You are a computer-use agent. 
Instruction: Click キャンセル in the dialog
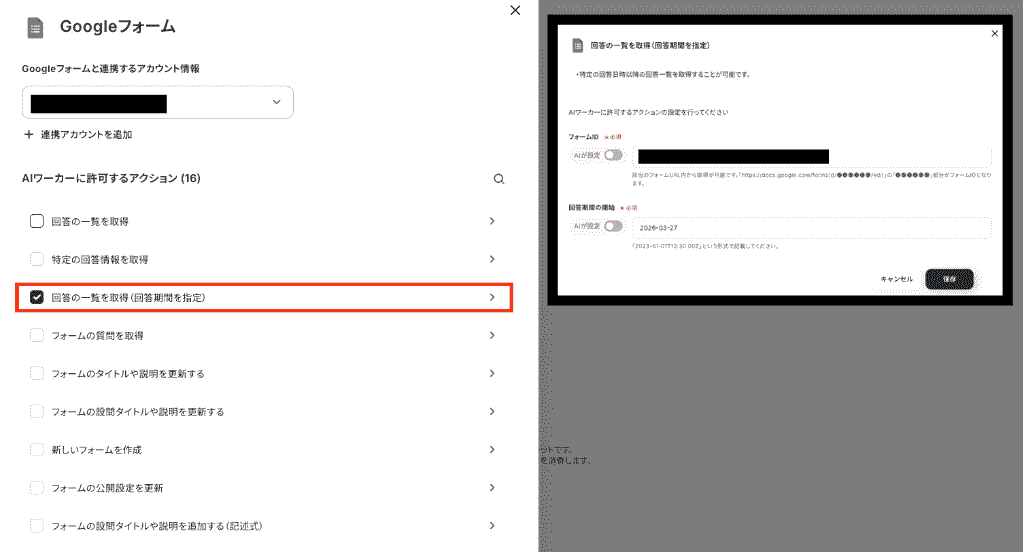pos(897,279)
